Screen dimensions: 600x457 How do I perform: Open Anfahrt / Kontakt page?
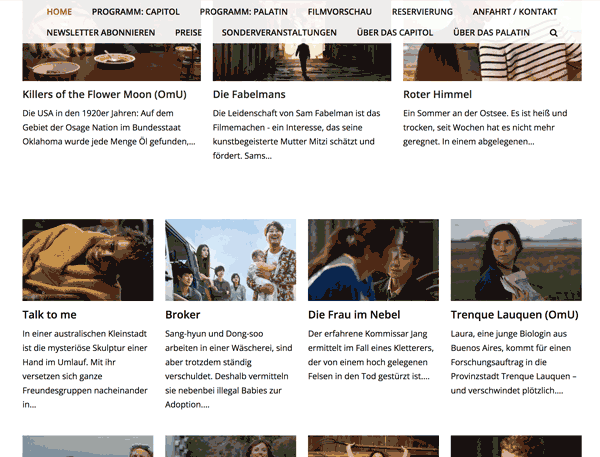pyautogui.click(x=517, y=12)
